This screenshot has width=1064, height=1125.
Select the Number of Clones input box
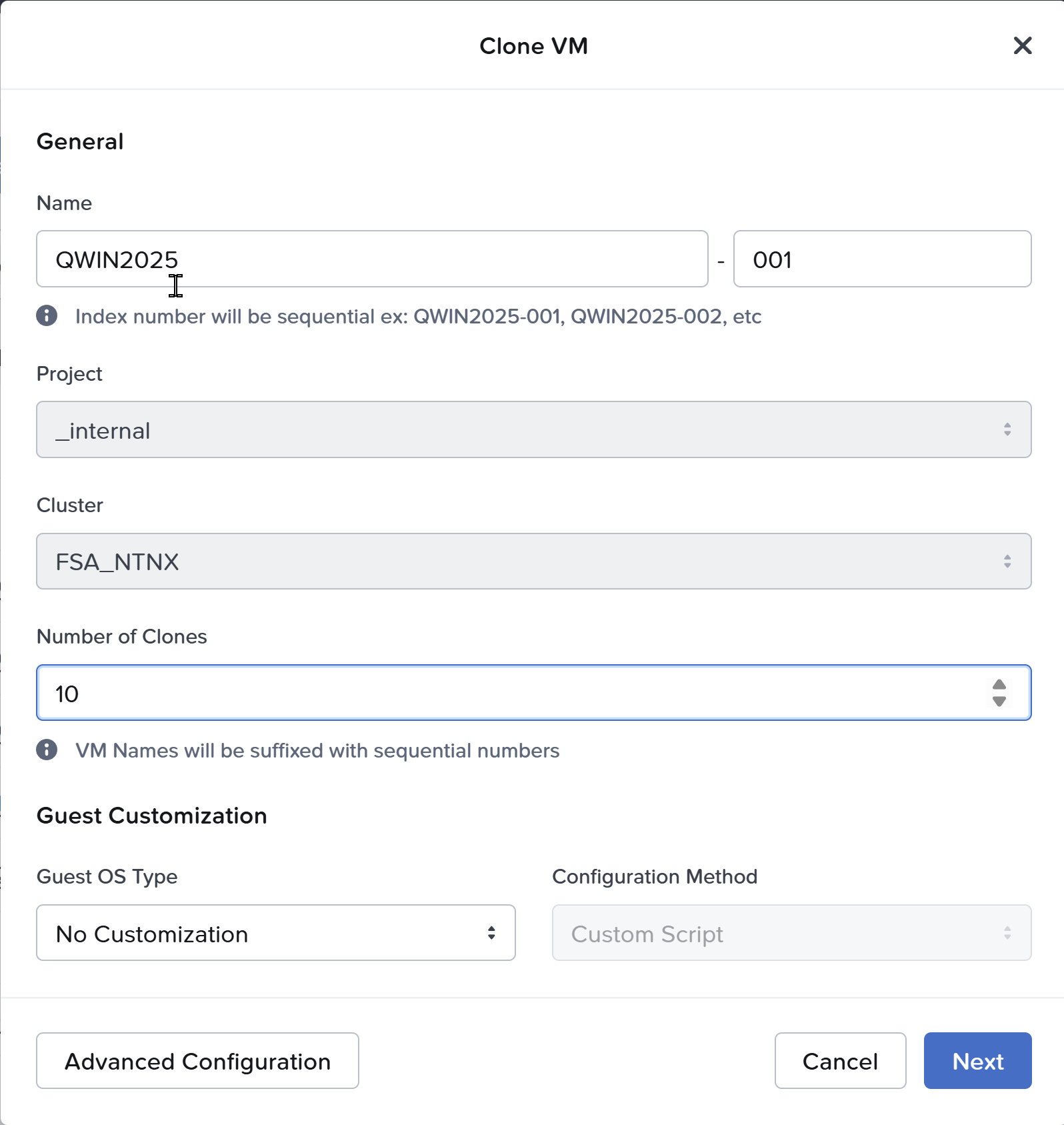[507, 694]
